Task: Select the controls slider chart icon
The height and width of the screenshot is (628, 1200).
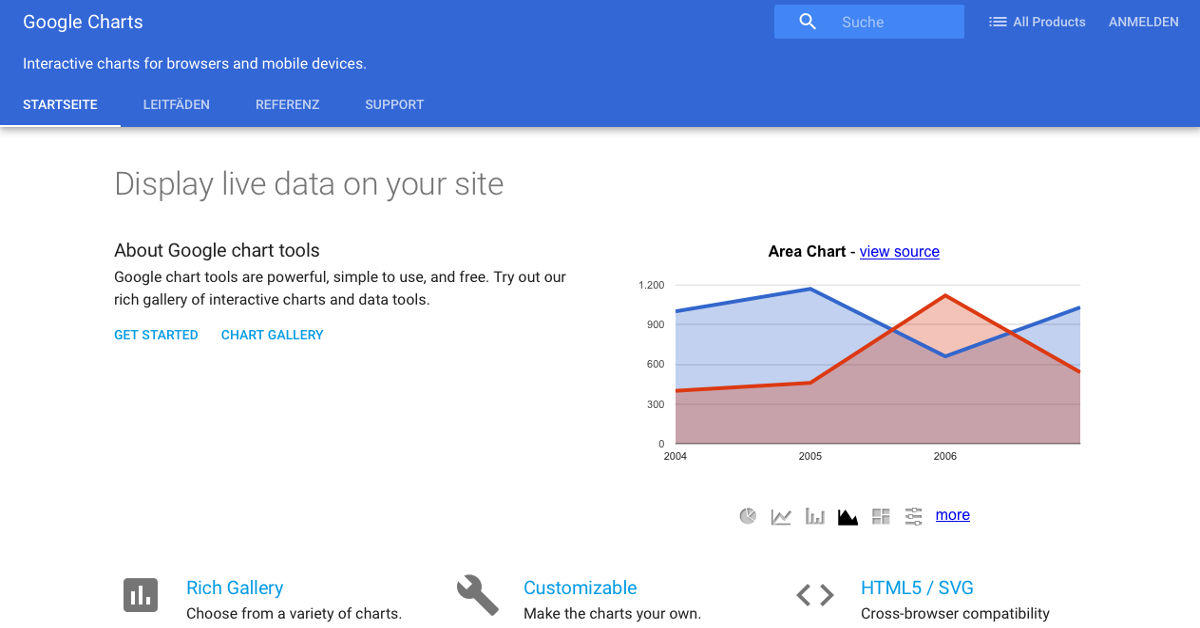Action: (x=914, y=516)
